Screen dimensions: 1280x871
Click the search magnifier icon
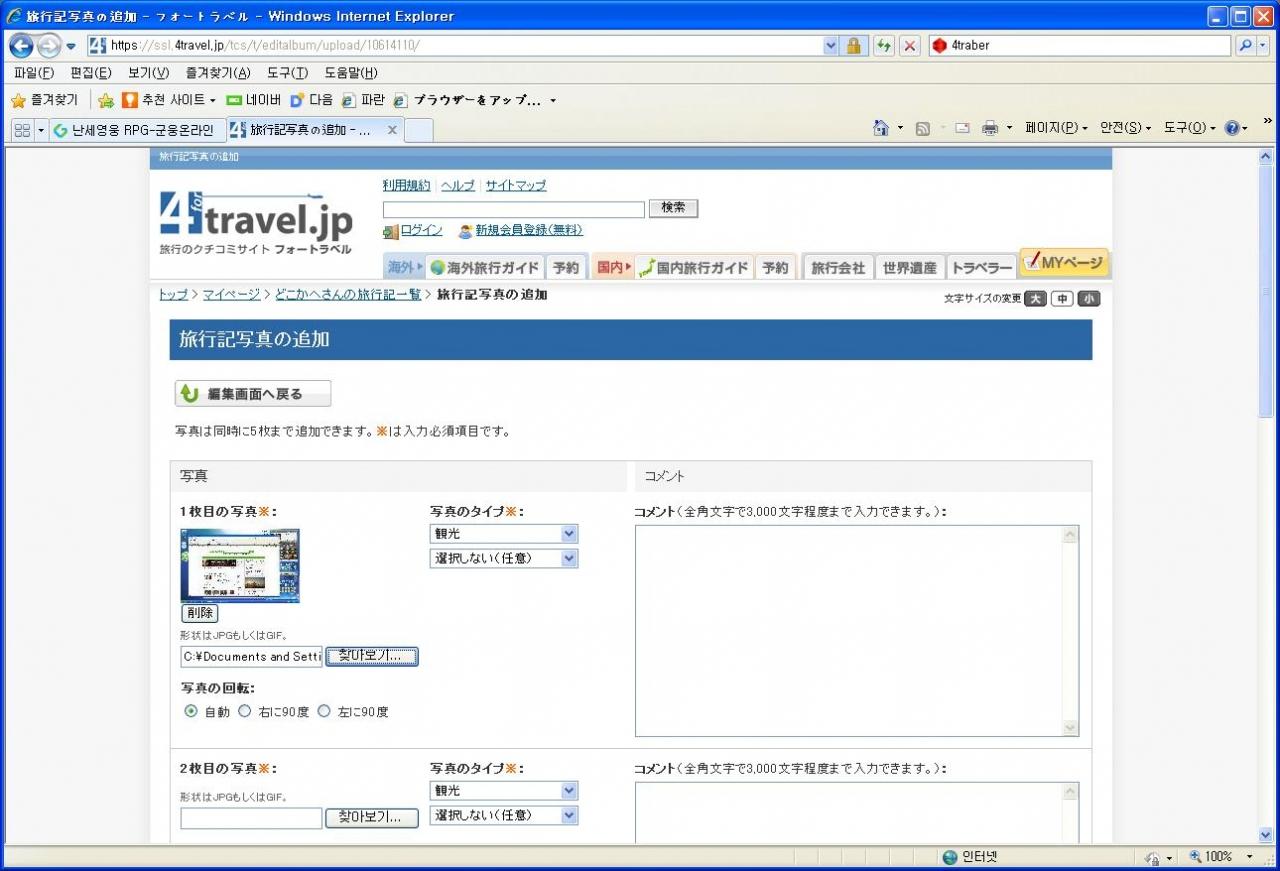click(1245, 46)
